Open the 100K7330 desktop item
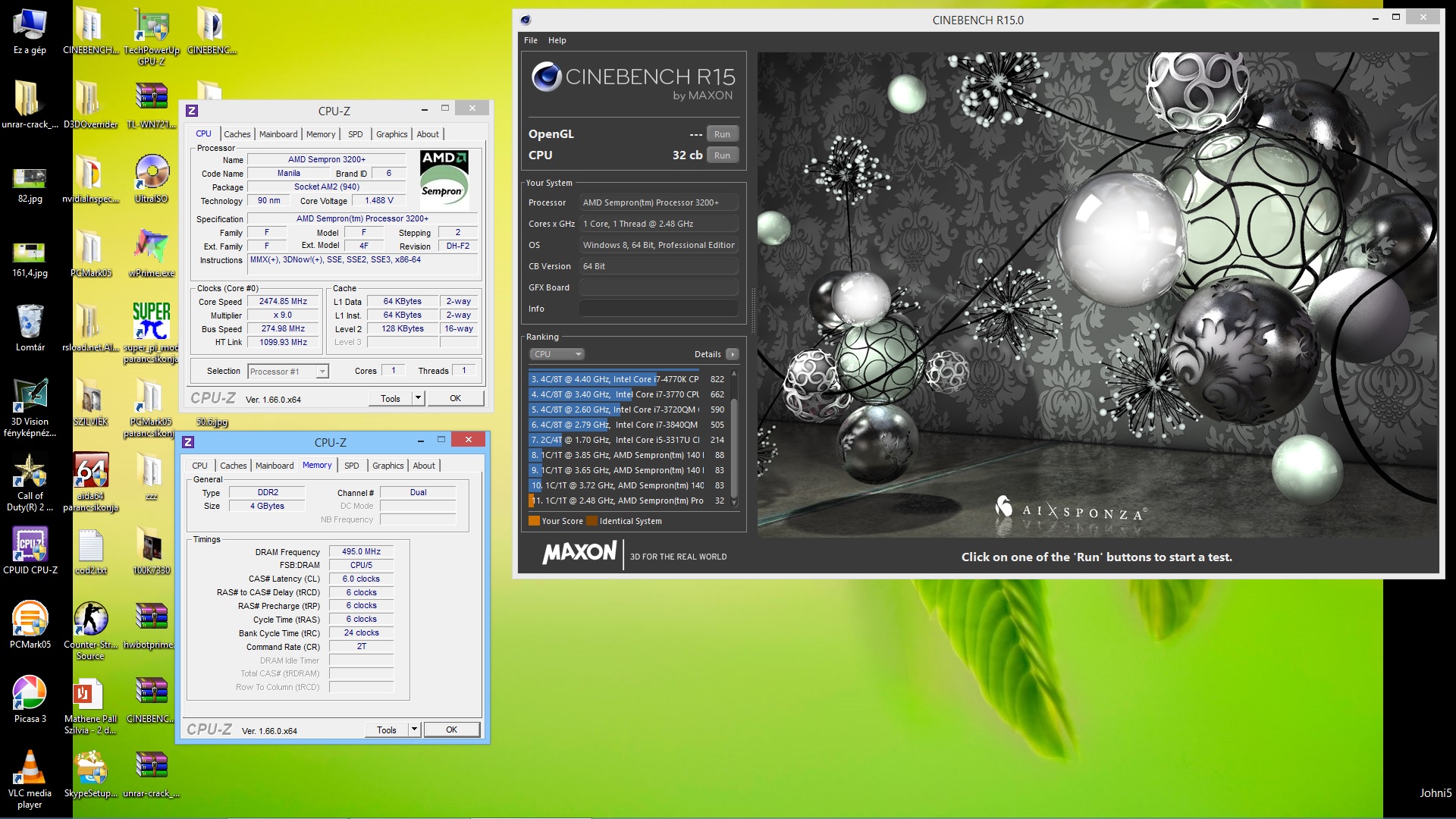The image size is (1456, 819). pos(151,551)
